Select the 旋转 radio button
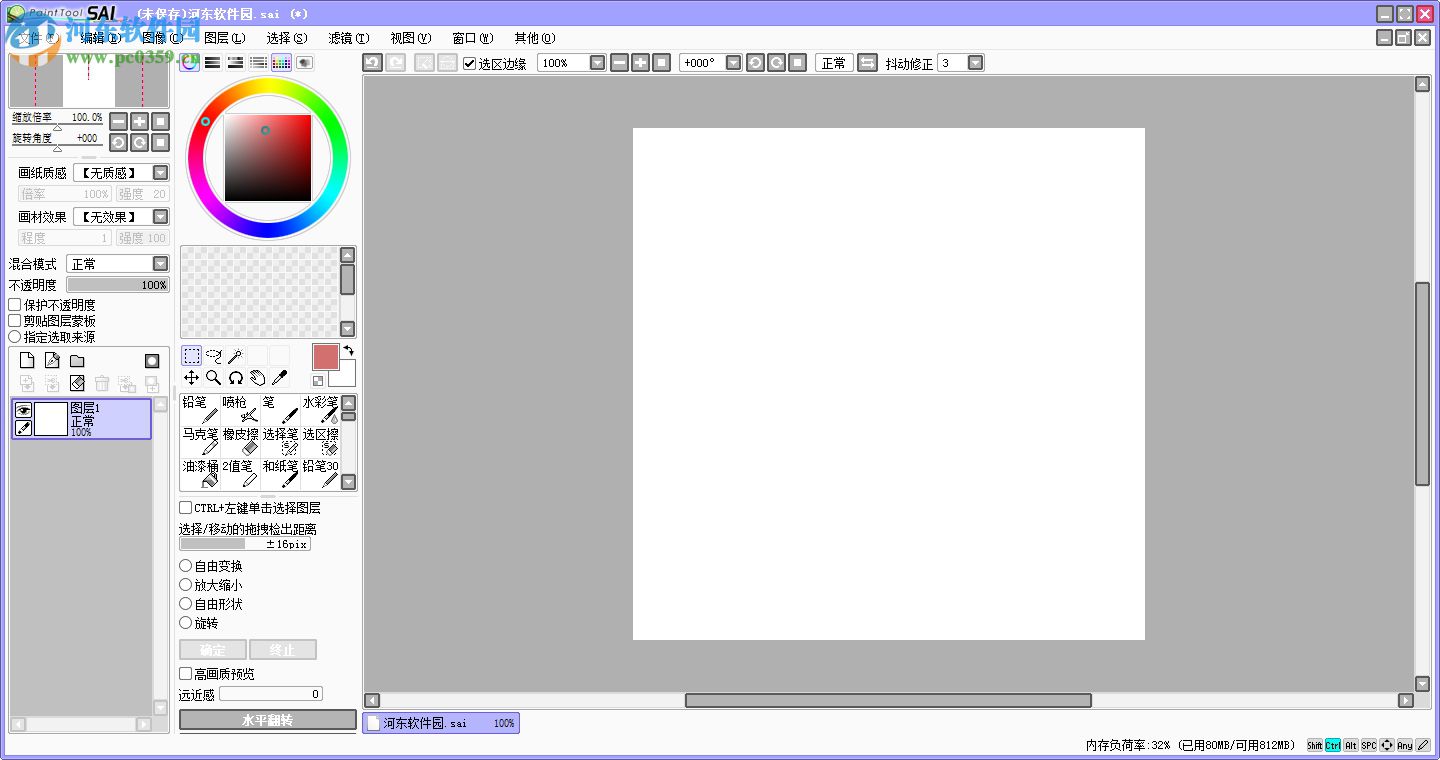This screenshot has height=760, width=1440. coord(186,623)
